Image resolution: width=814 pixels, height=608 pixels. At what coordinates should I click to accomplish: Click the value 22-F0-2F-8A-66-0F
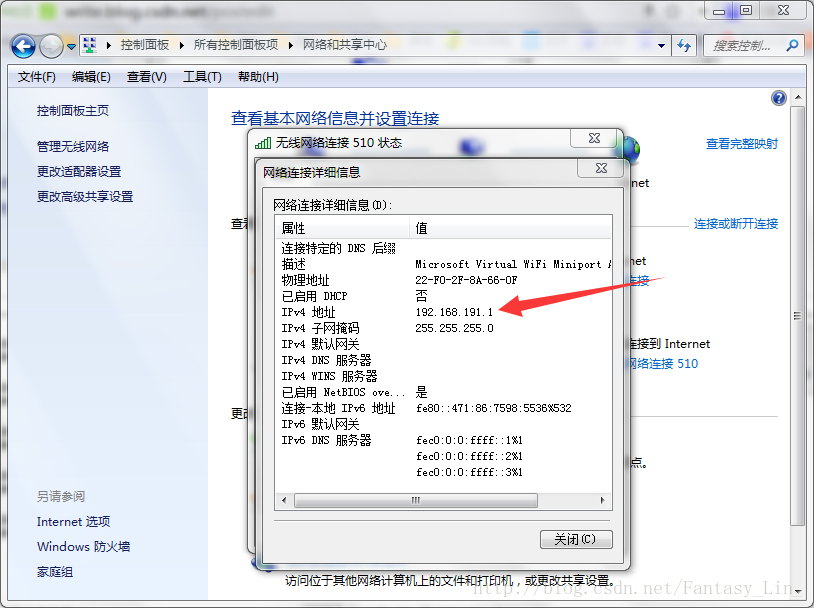tap(466, 280)
